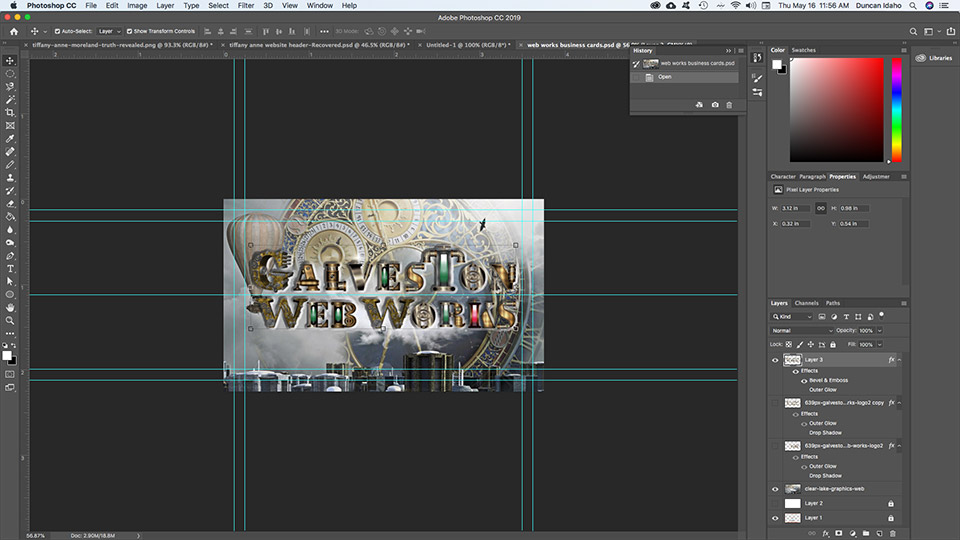Select the Magic Wand tool

tap(10, 99)
